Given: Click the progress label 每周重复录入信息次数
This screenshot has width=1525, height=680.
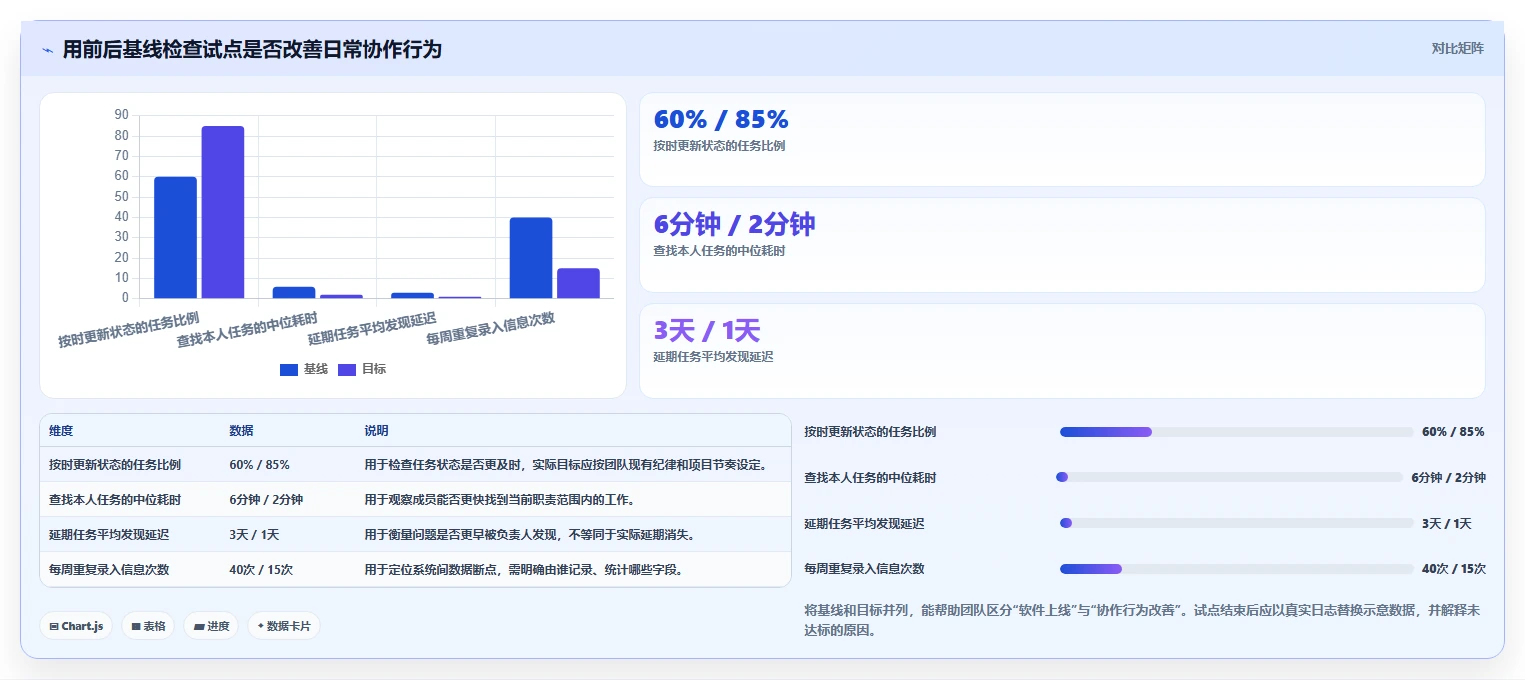Looking at the screenshot, I should 864,569.
